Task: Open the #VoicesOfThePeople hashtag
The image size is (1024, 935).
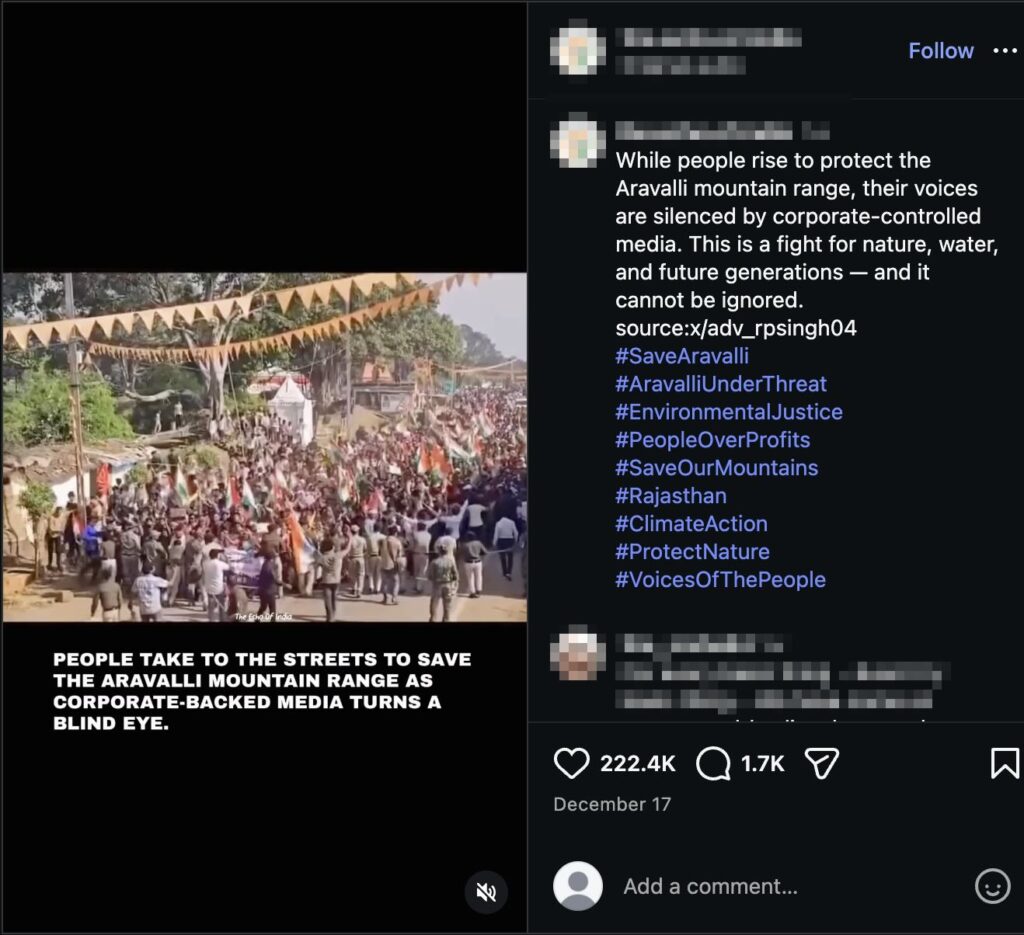Action: coord(721,580)
